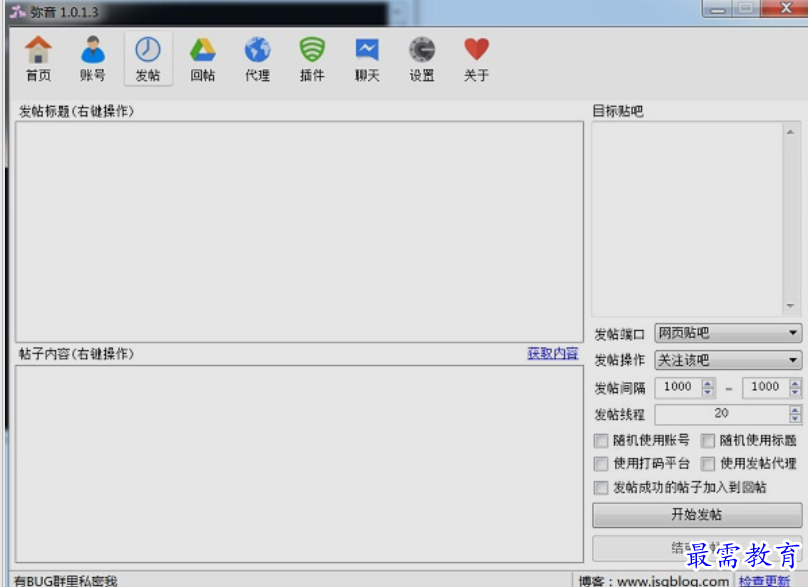Click the 检查更新 link

click(764, 581)
